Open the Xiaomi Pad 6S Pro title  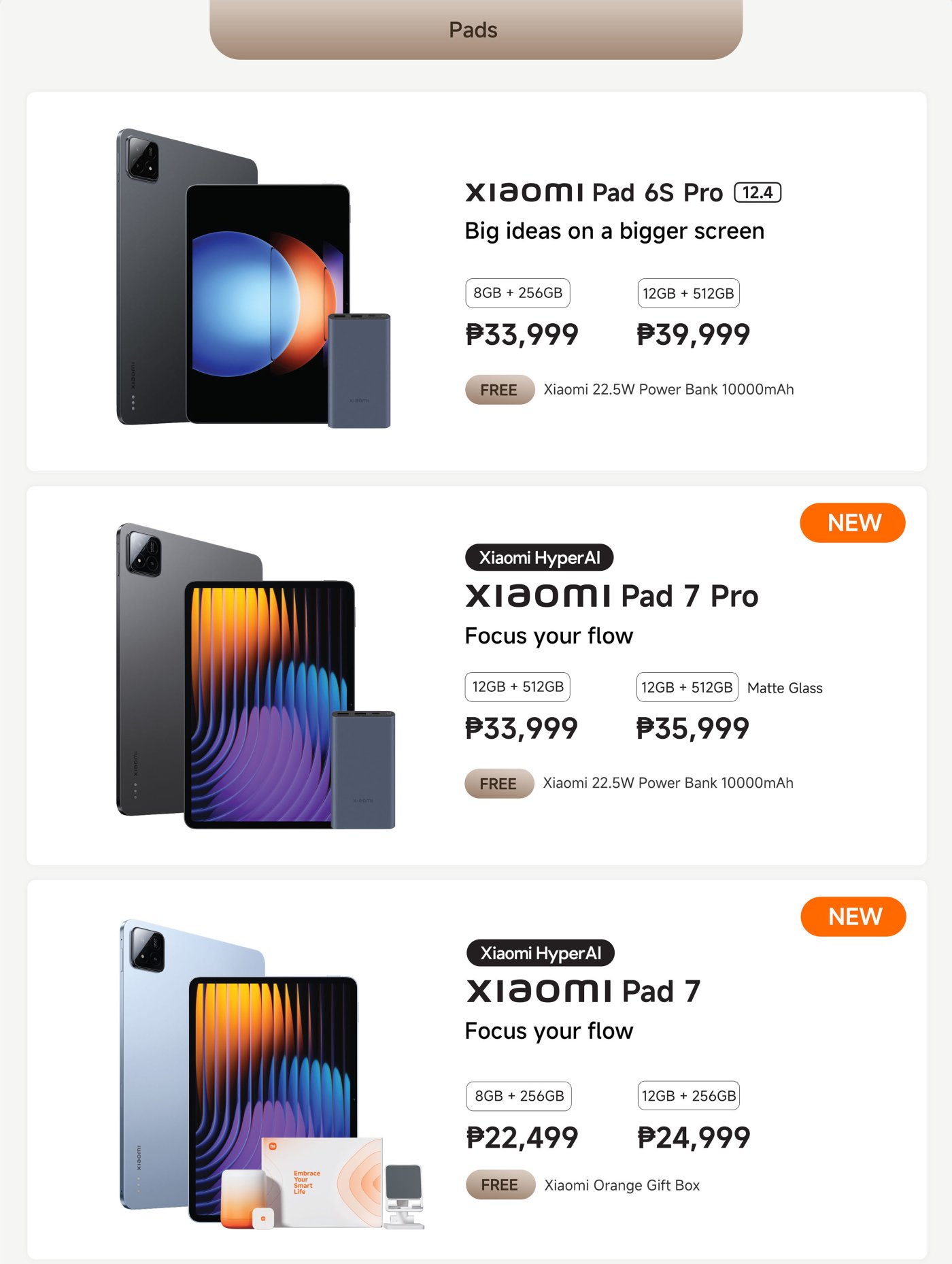tap(623, 193)
